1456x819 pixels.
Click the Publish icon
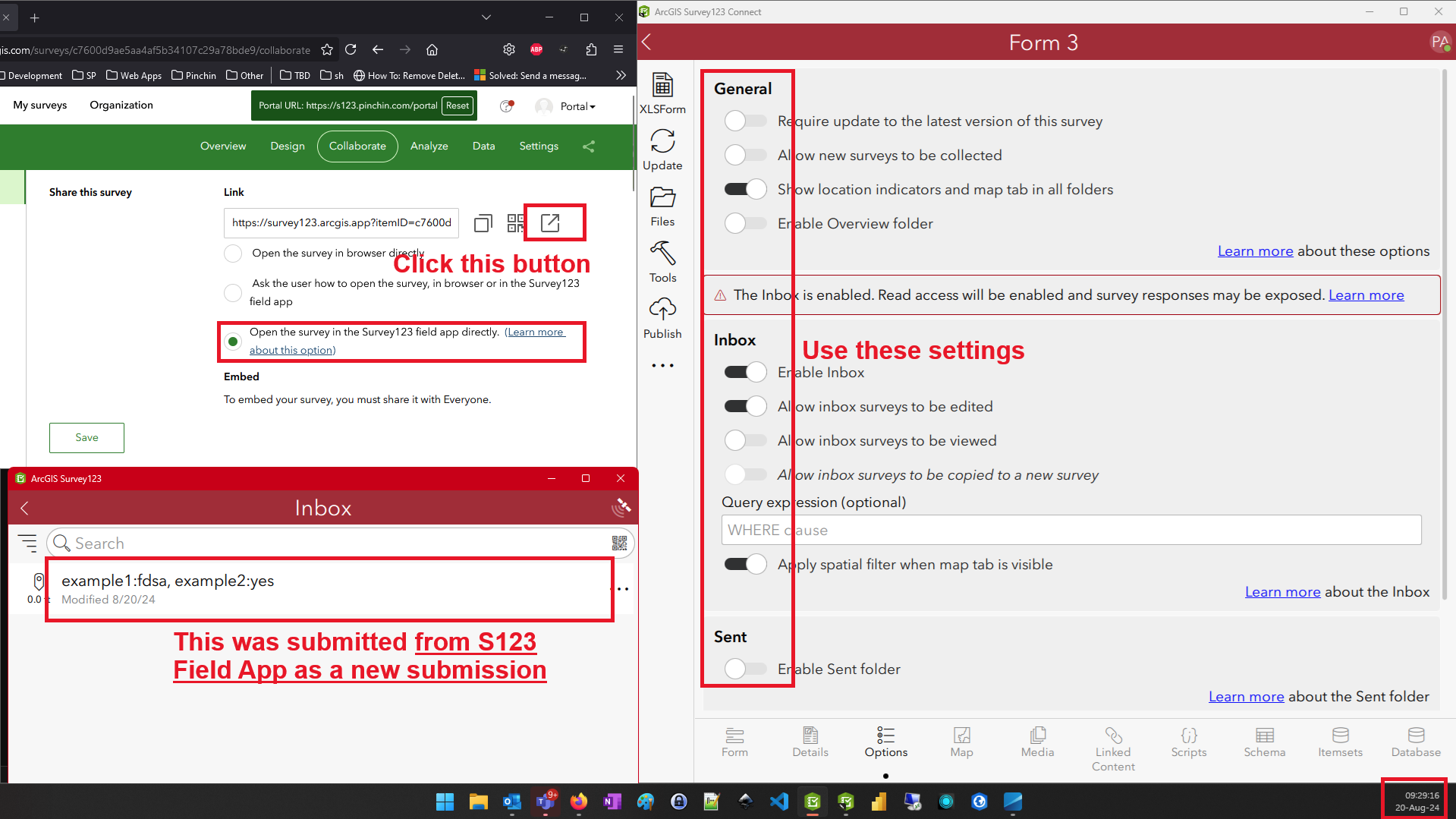coord(662,317)
